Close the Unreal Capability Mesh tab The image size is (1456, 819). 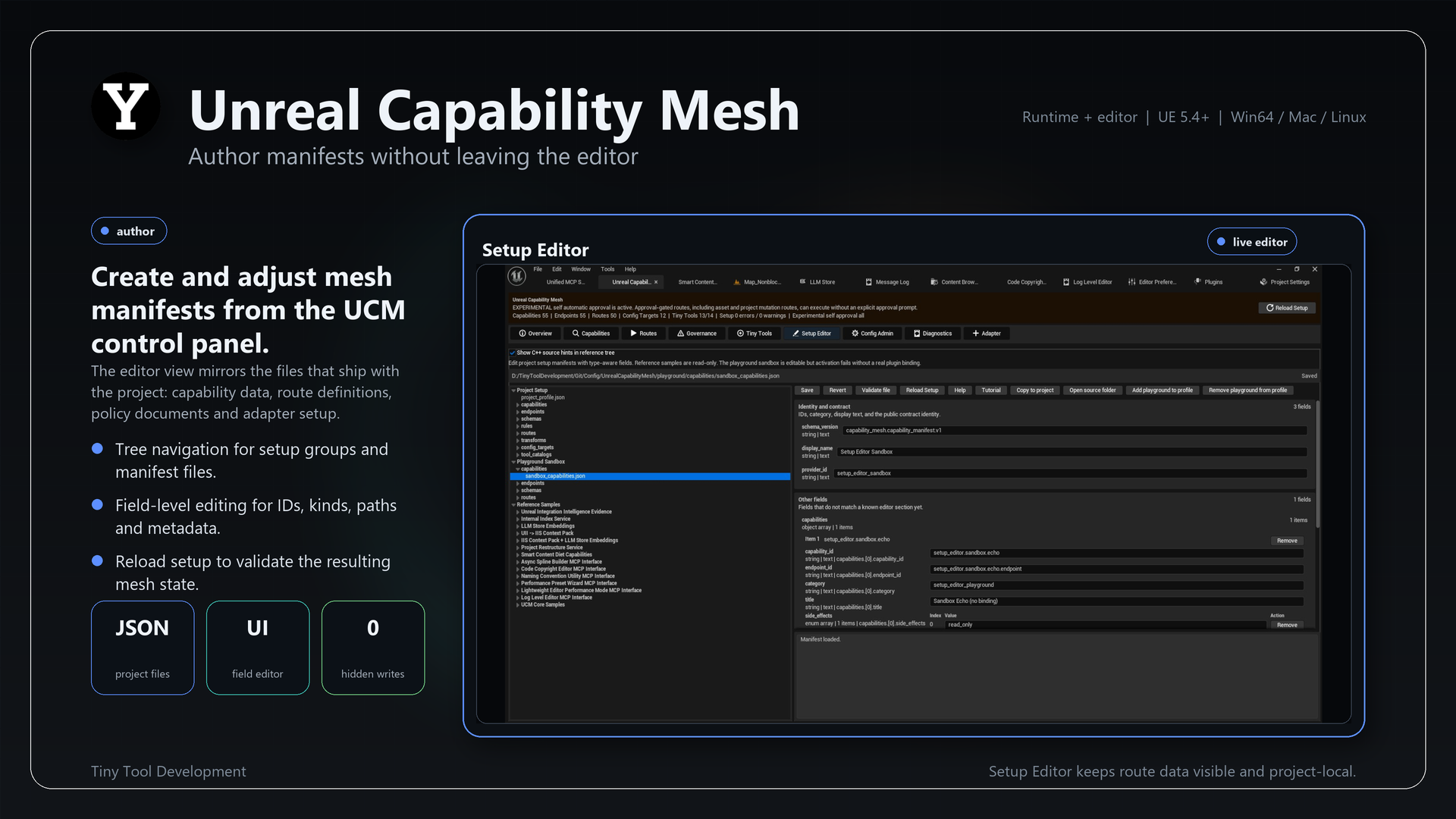point(656,282)
